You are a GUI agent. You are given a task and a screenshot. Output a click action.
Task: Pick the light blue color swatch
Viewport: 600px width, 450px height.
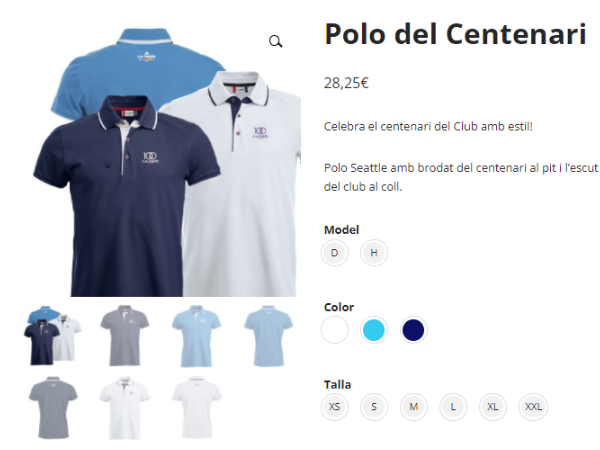[x=374, y=329]
